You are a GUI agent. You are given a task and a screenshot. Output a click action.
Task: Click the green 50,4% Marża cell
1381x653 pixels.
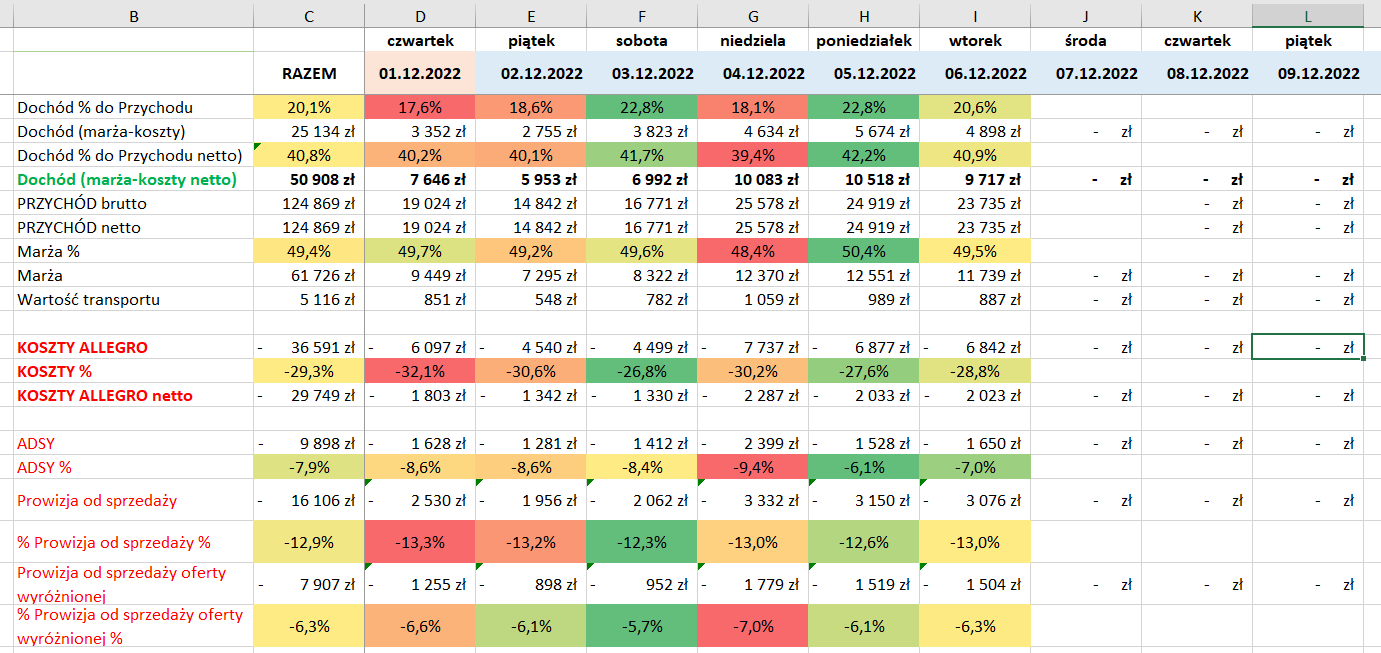point(863,252)
